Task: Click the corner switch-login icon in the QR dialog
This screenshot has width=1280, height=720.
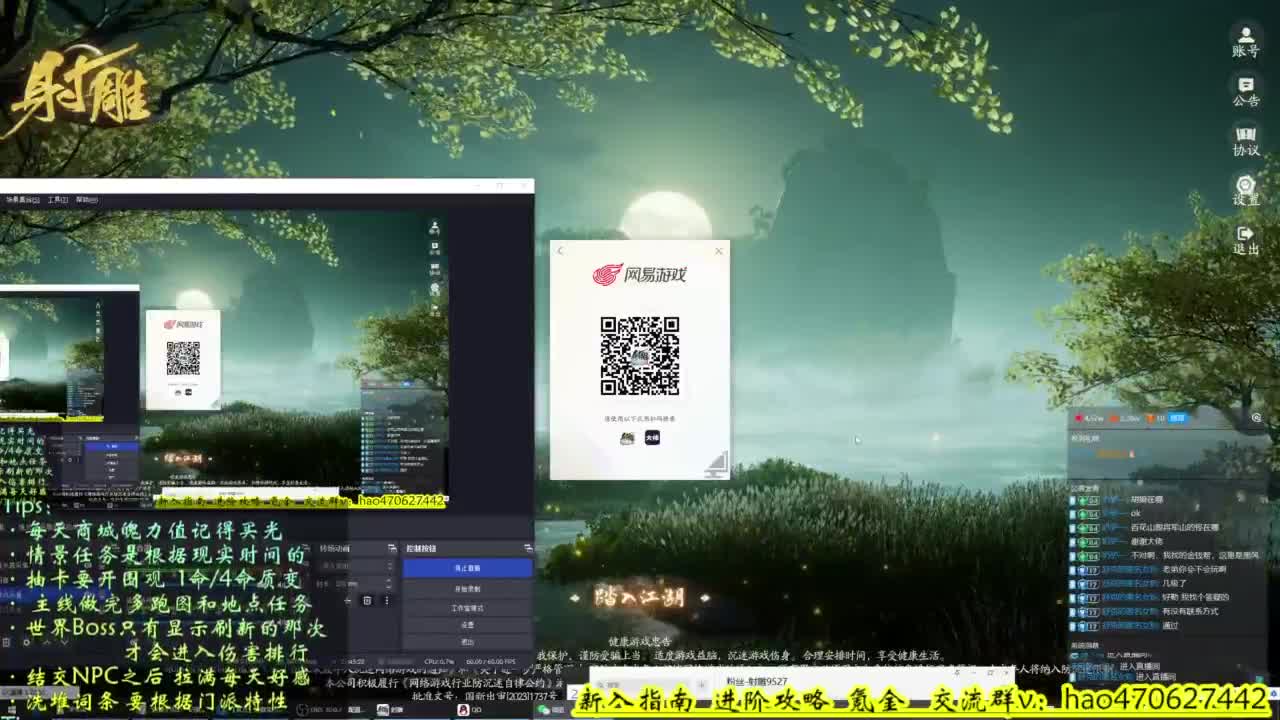Action: point(717,463)
